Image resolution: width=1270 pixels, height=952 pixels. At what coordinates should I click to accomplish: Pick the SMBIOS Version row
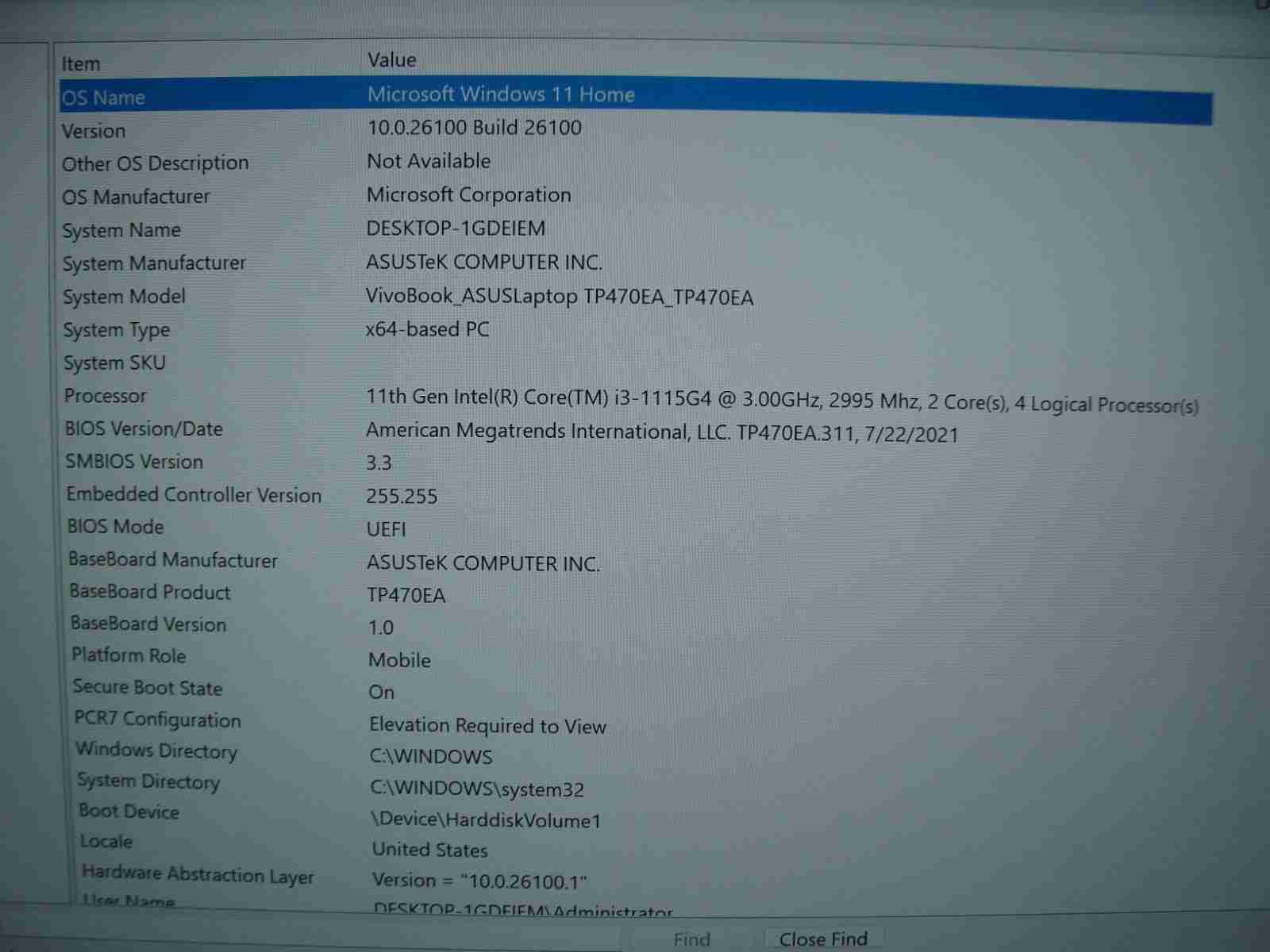coord(134,462)
